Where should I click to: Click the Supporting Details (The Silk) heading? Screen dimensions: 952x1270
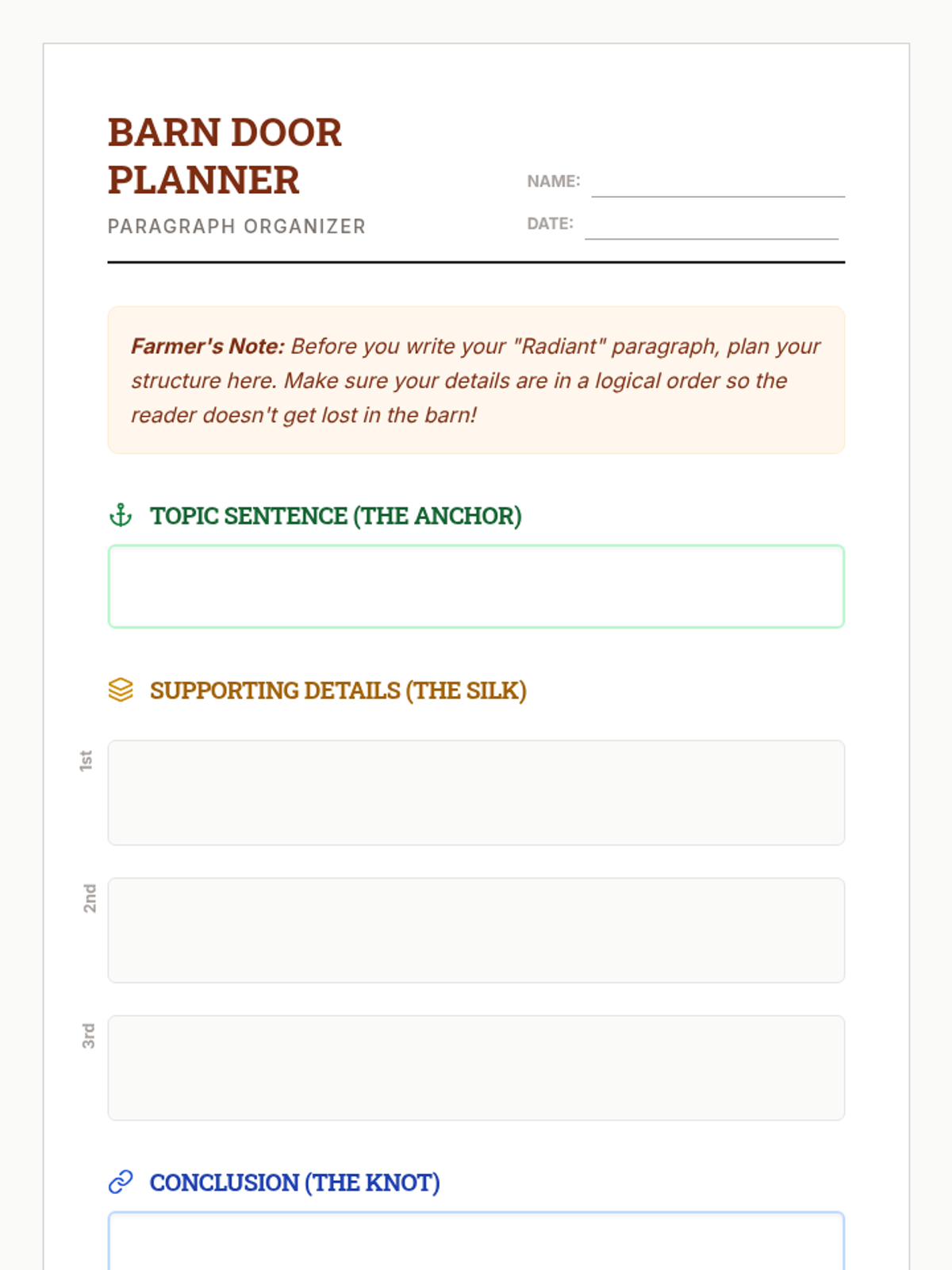[338, 691]
